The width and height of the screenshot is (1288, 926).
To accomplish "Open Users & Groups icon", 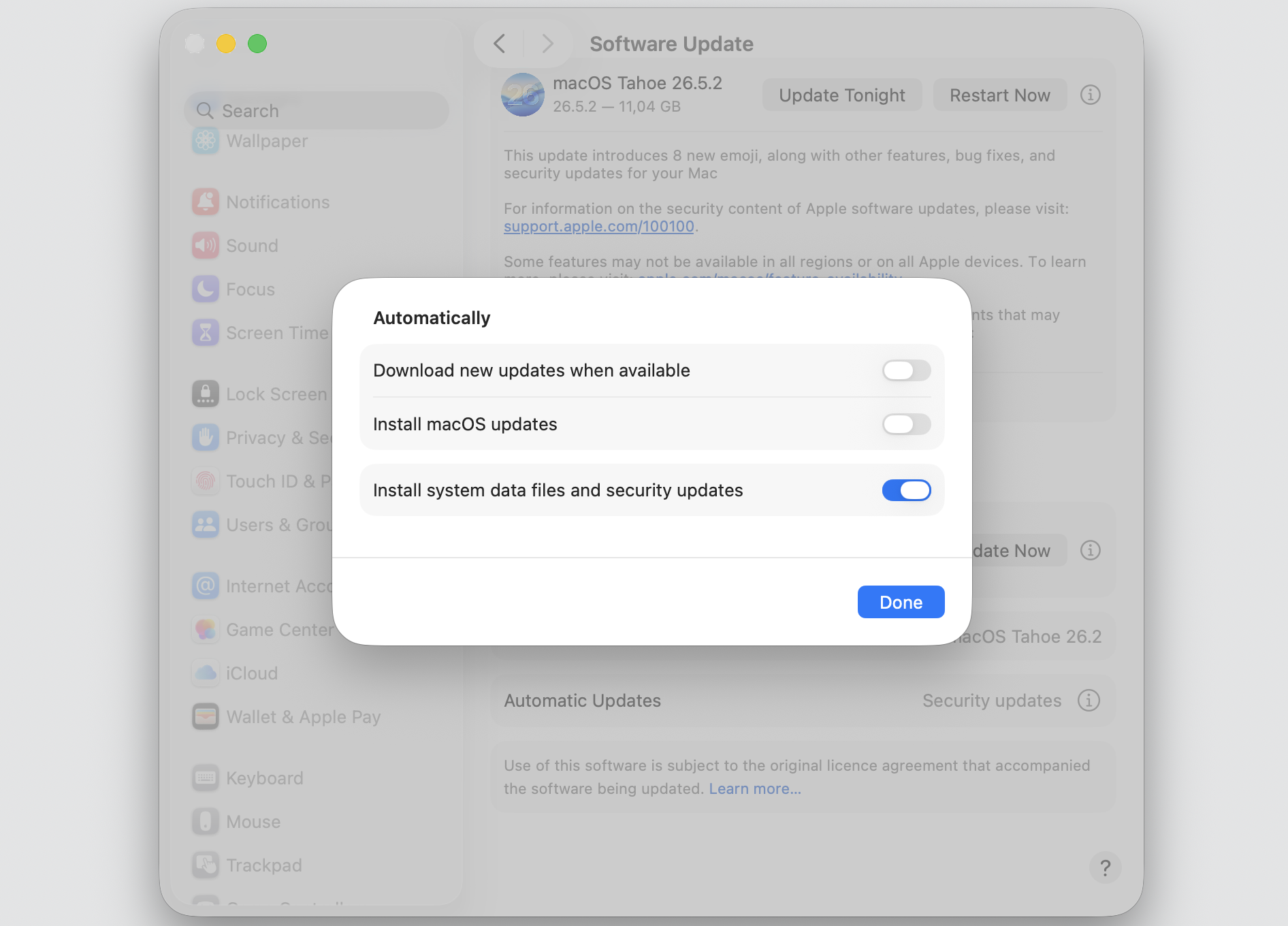I will click(206, 525).
